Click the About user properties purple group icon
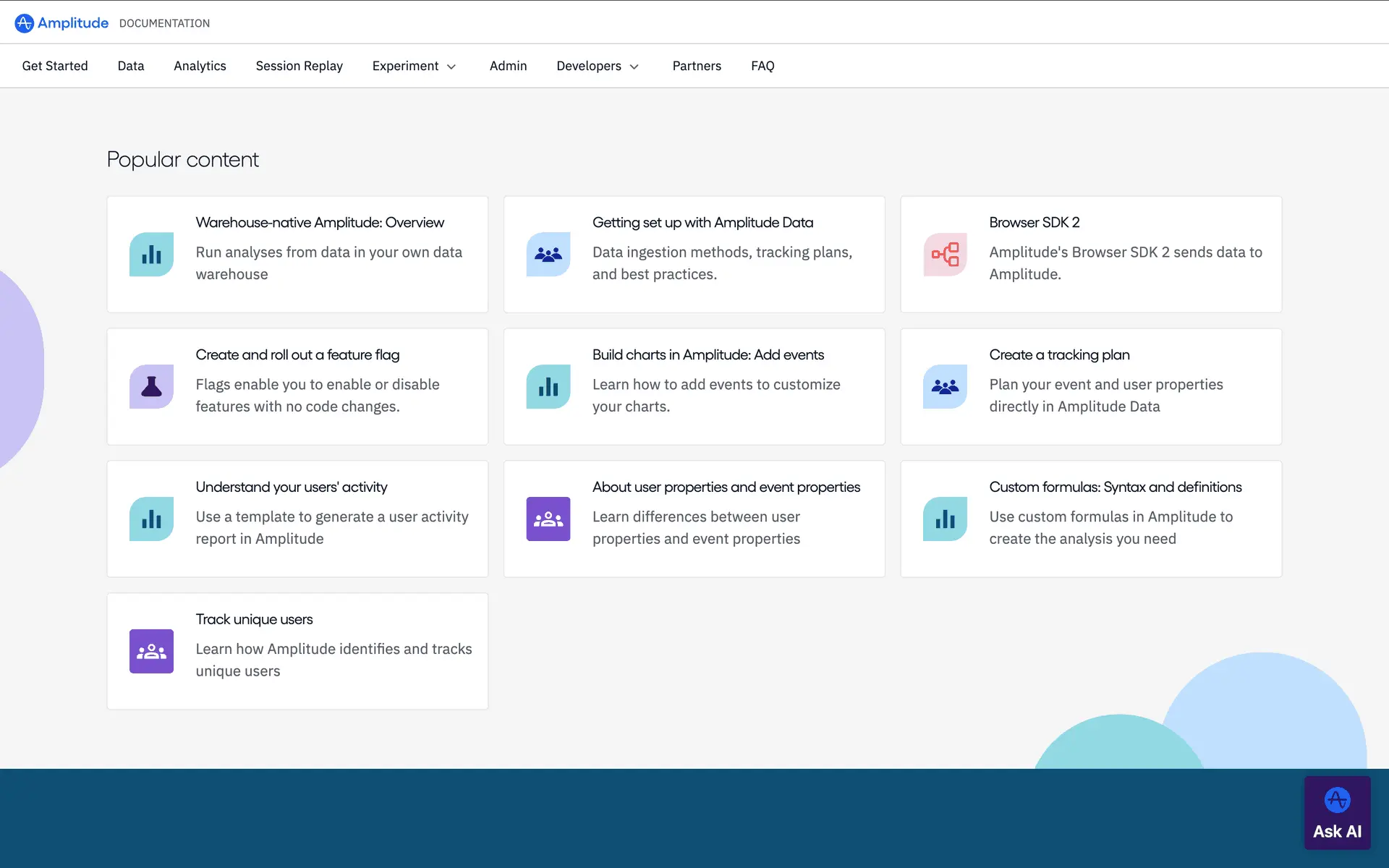Viewport: 1389px width, 868px height. [548, 519]
